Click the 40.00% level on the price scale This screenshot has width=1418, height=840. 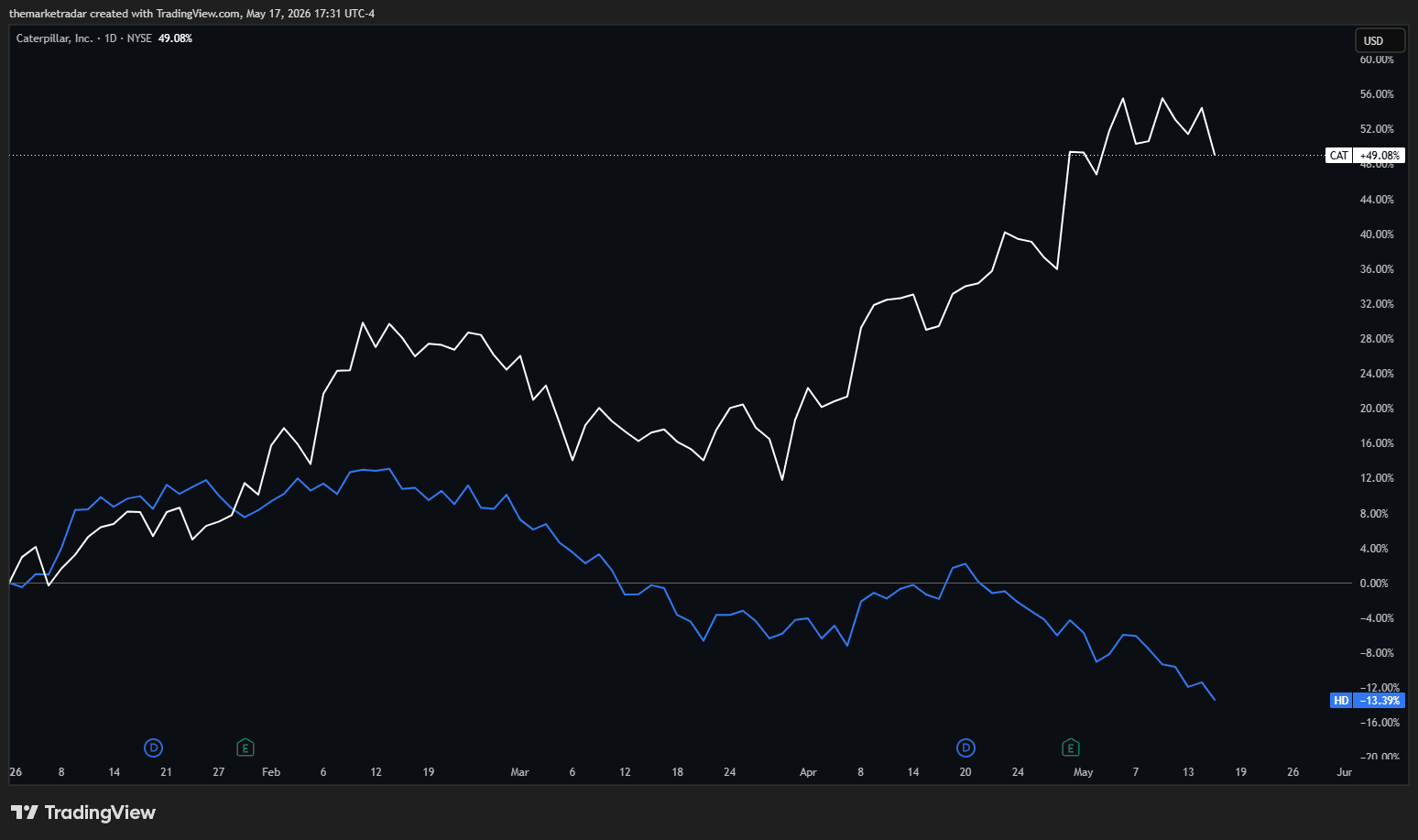point(1377,235)
